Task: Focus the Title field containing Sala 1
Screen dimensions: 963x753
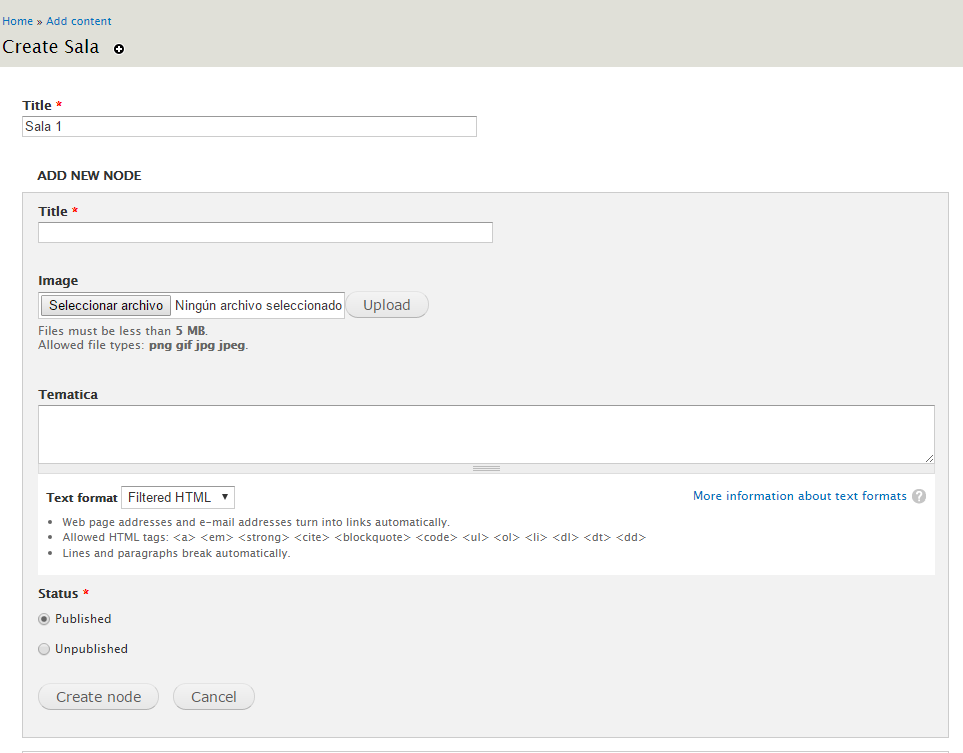Action: 249,127
